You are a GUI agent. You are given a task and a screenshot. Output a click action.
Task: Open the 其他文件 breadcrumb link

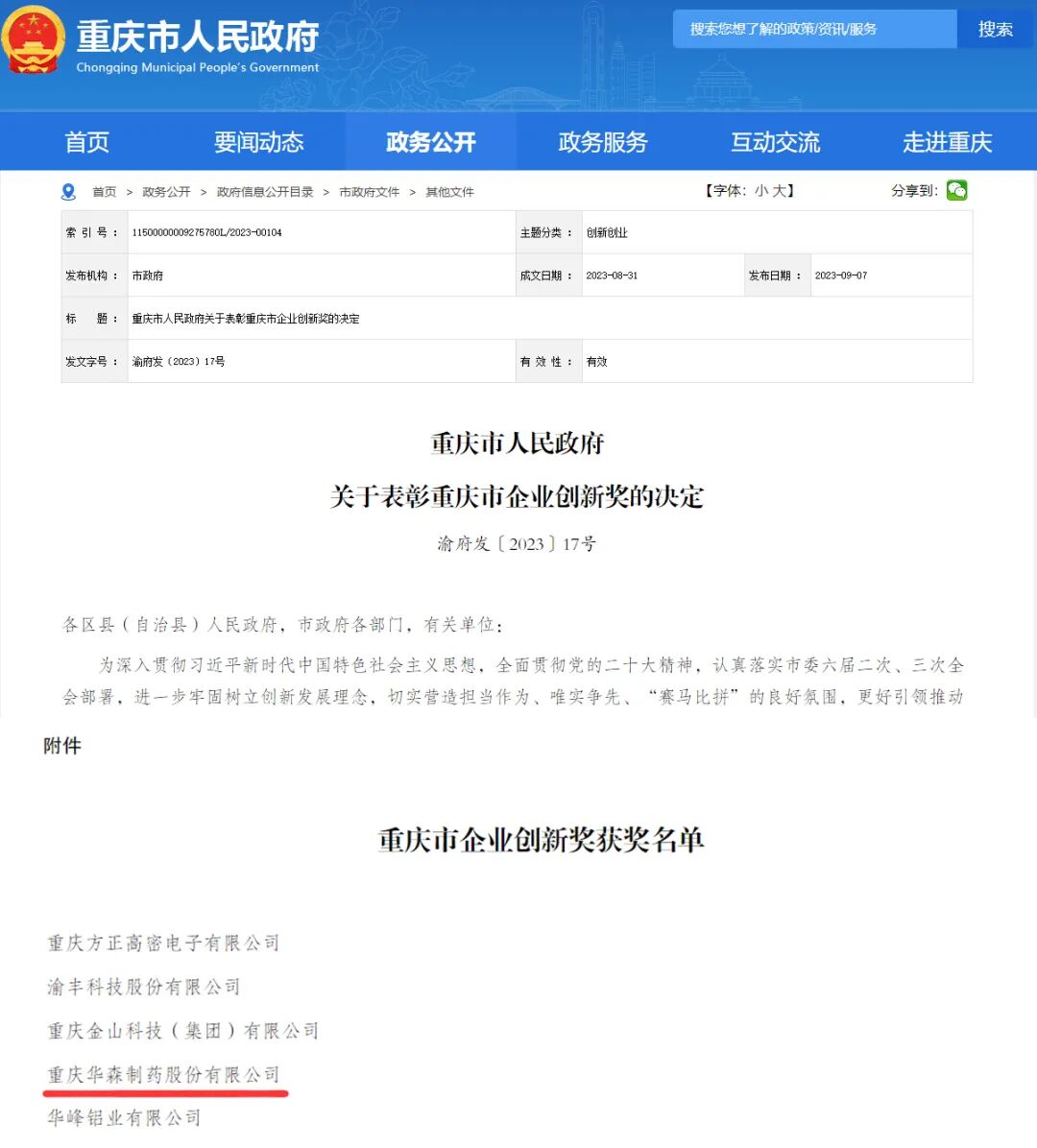pos(447,191)
